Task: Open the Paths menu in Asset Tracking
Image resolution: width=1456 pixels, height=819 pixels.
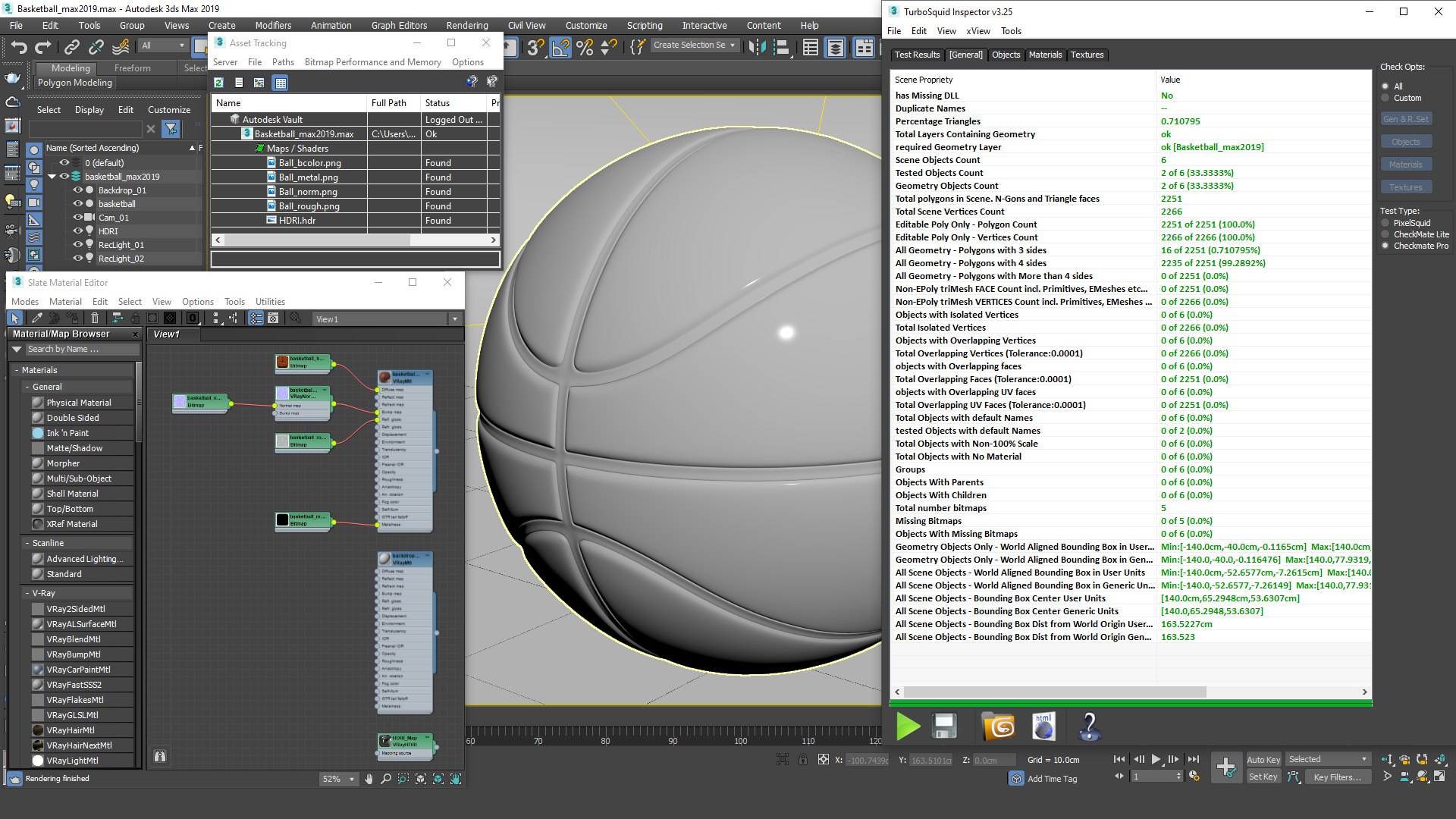Action: click(283, 62)
